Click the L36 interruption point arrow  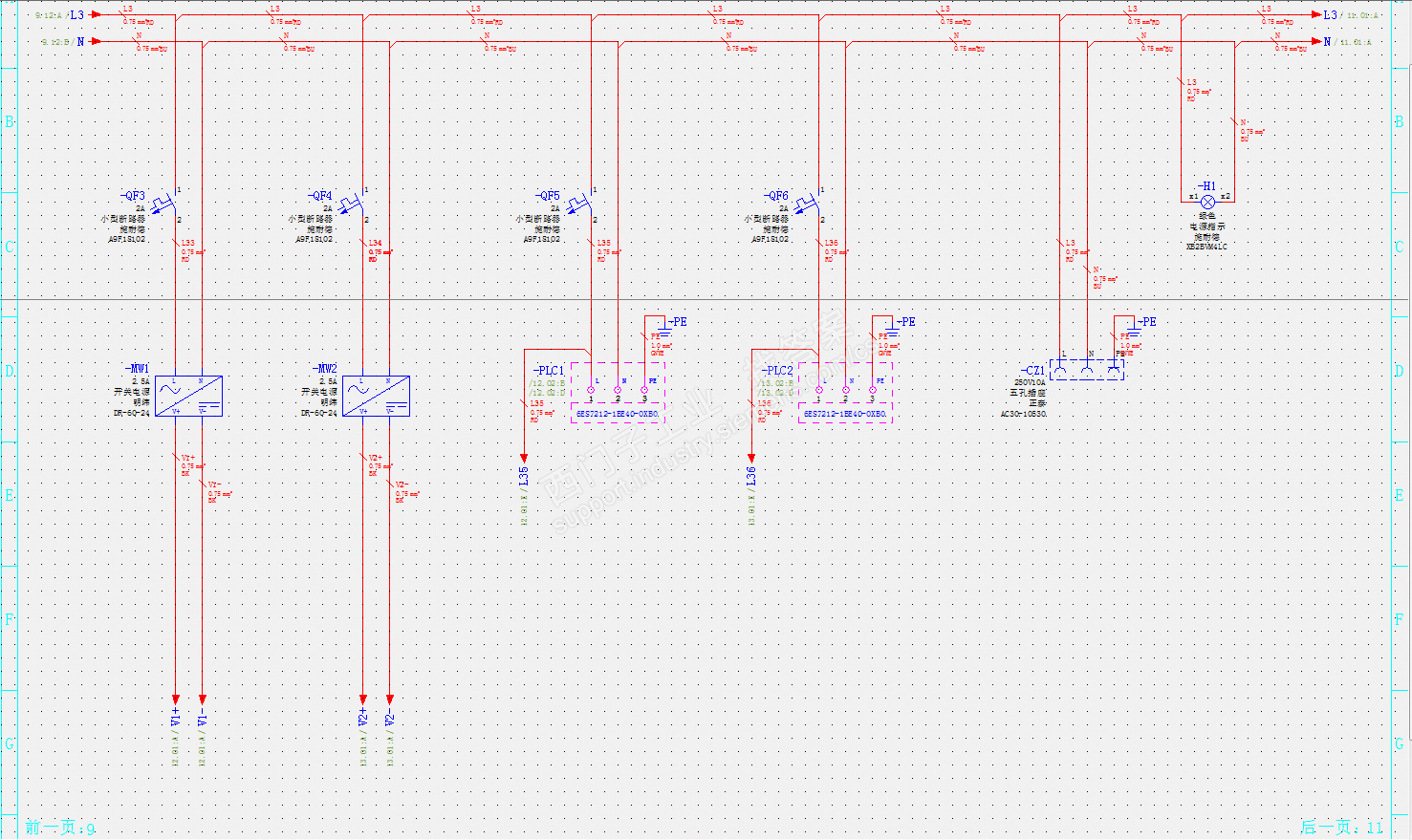point(751,468)
